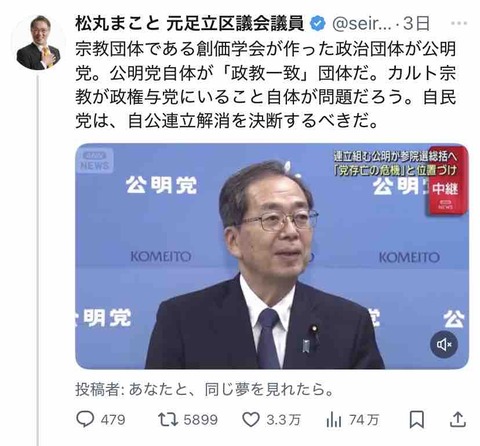Screen dimensions: 480x446
Task: Unmute the video with speaker icon
Action: pos(444,344)
